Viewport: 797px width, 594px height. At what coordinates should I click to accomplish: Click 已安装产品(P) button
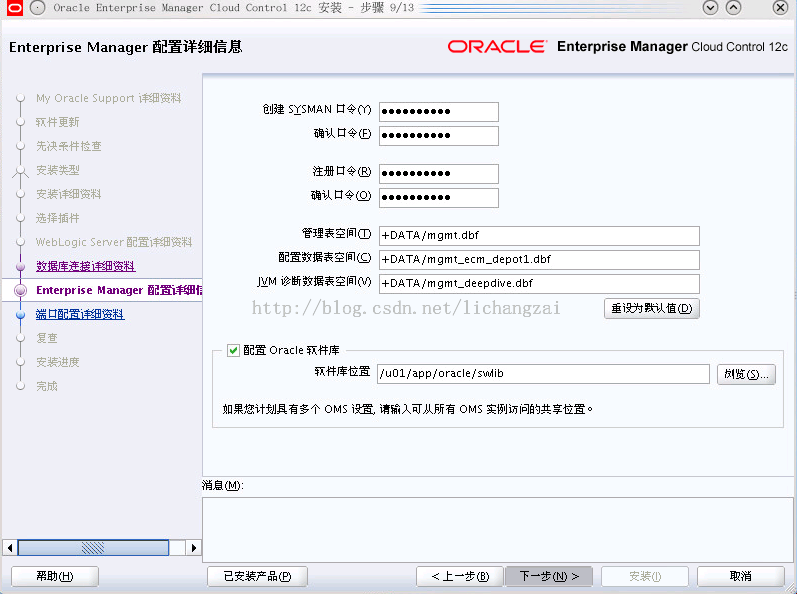(x=257, y=576)
